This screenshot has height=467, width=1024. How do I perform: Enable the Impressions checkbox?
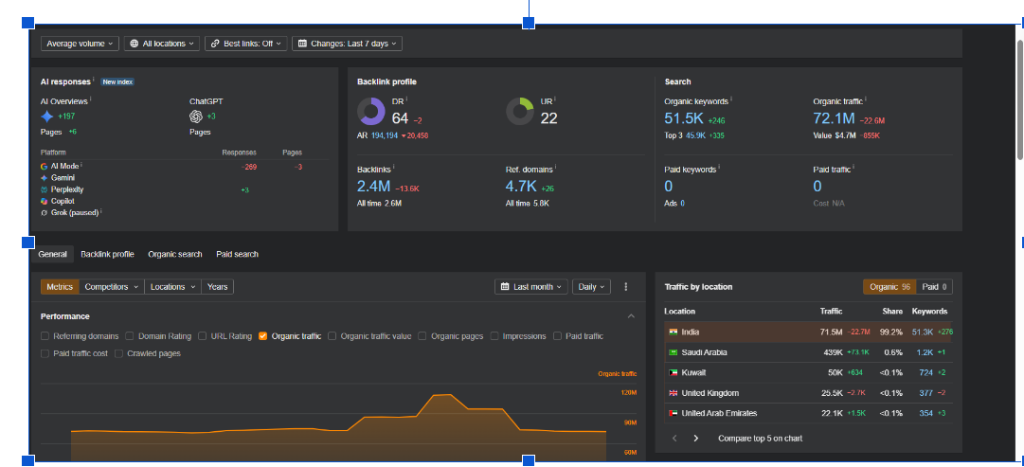pos(494,336)
